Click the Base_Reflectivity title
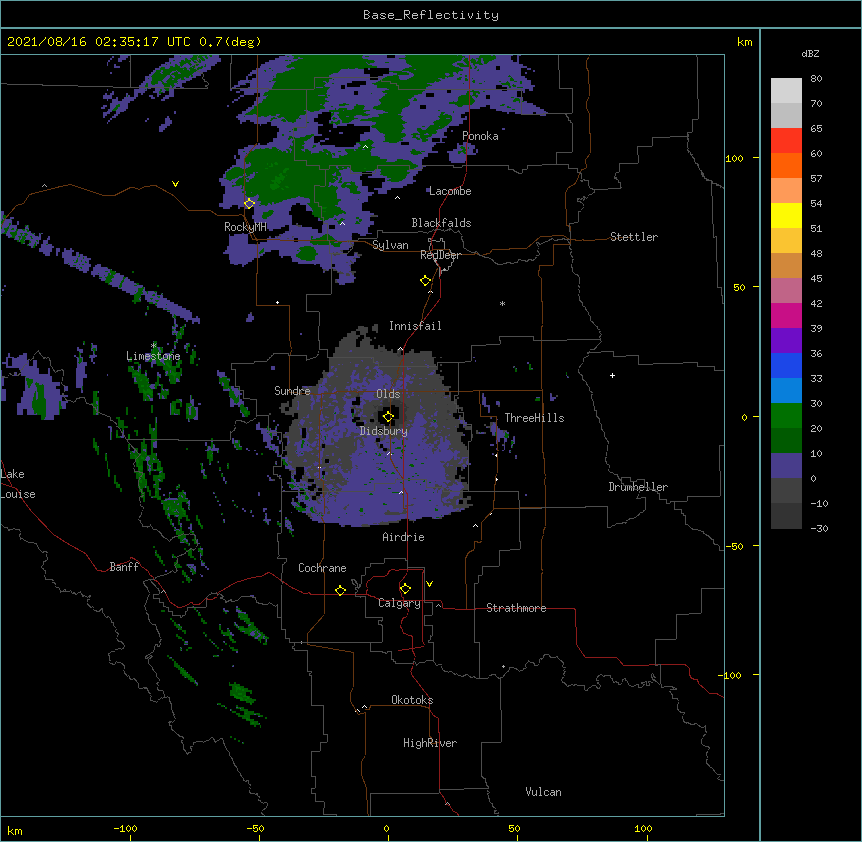The height and width of the screenshot is (842, 862). pyautogui.click(x=431, y=15)
